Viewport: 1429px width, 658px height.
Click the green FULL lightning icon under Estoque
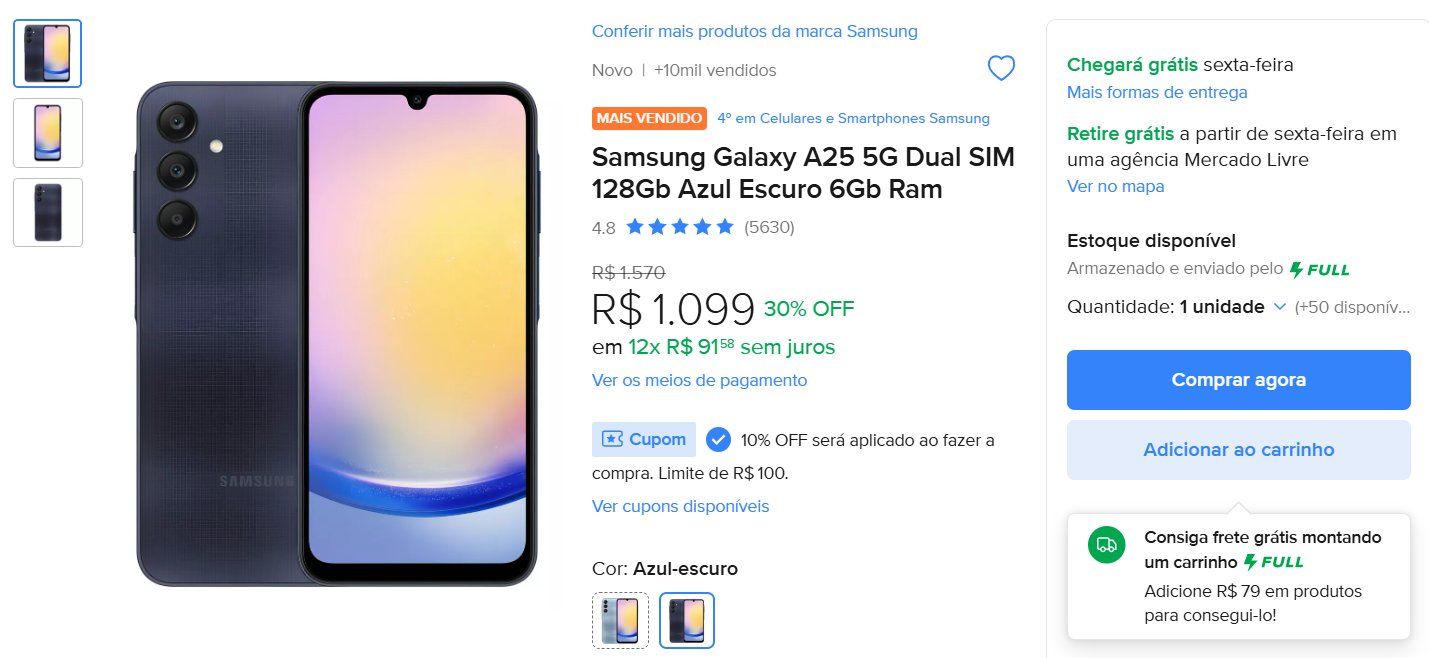pyautogui.click(x=1319, y=269)
